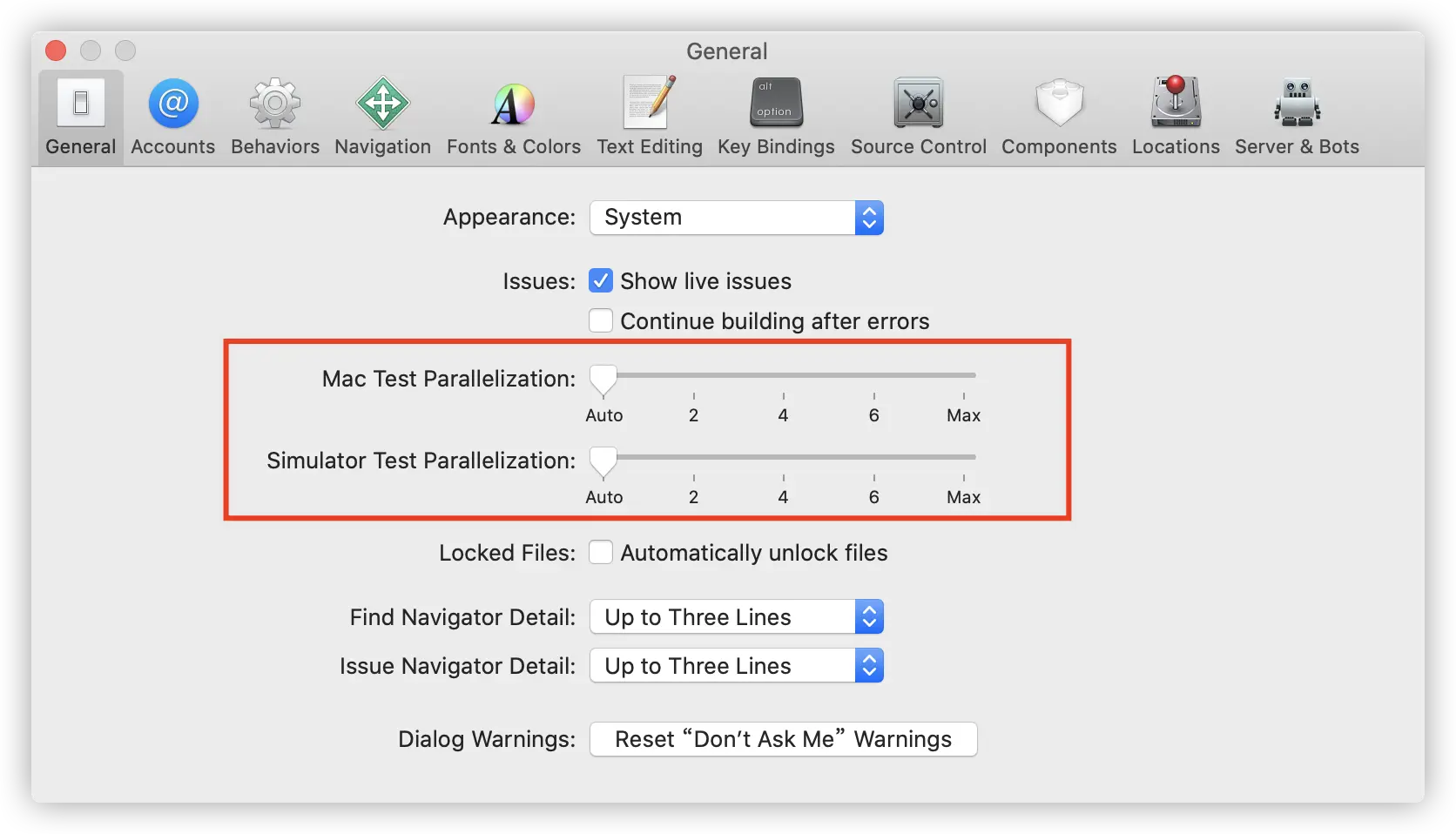This screenshot has width=1456, height=834.
Task: Uncheck Show live issues checkbox
Action: coord(601,281)
